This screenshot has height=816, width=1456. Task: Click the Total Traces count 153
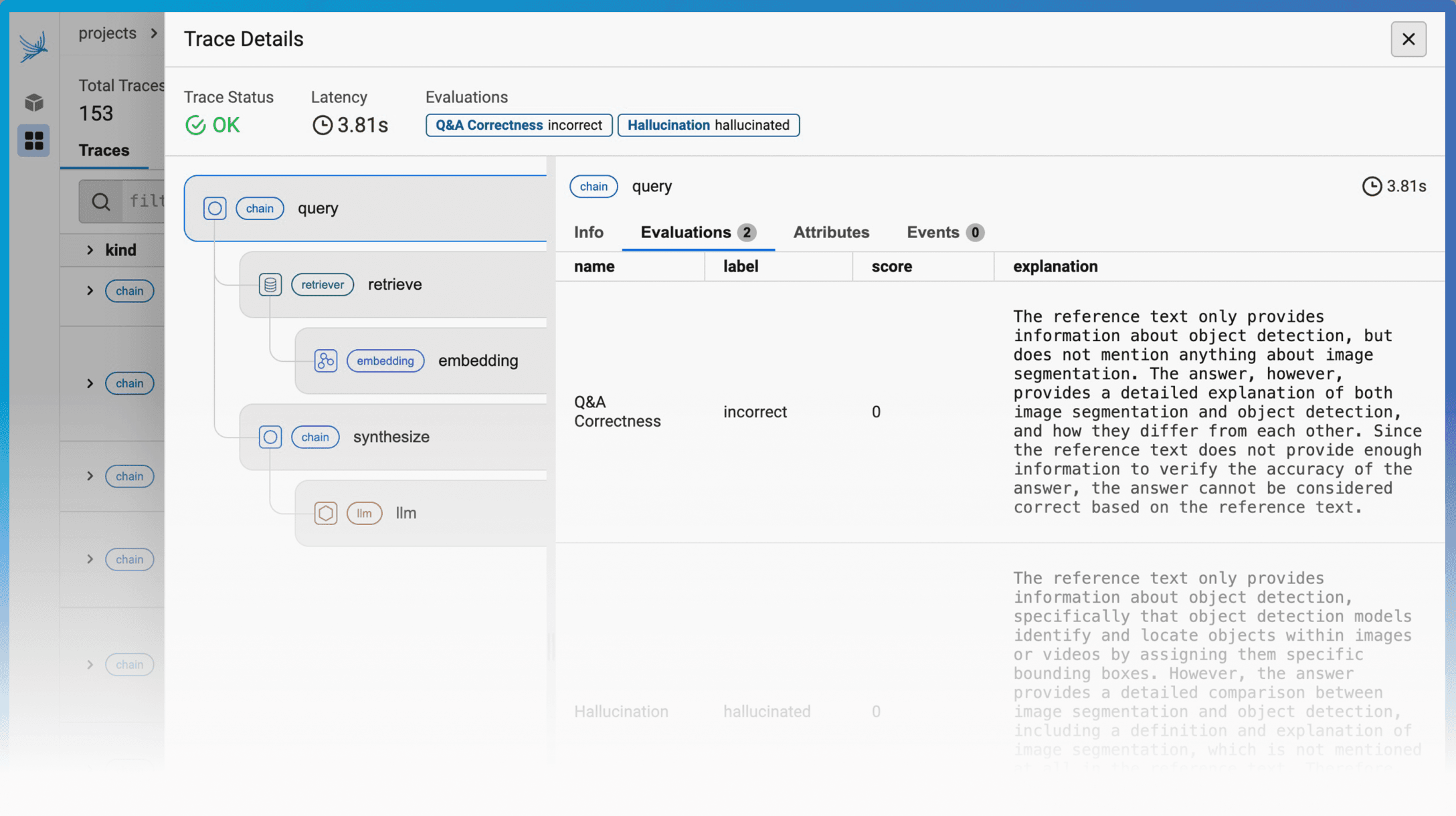click(x=96, y=113)
